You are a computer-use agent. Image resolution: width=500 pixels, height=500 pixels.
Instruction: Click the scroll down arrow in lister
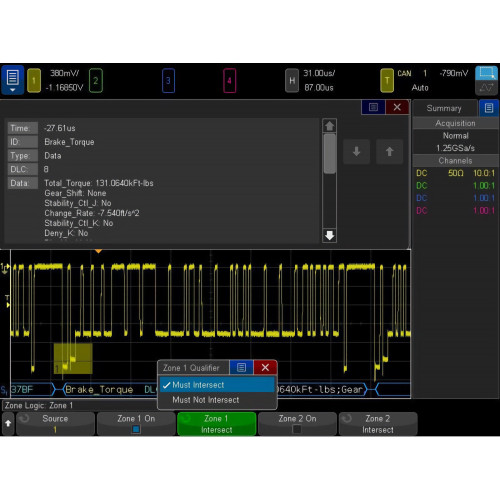point(330,235)
